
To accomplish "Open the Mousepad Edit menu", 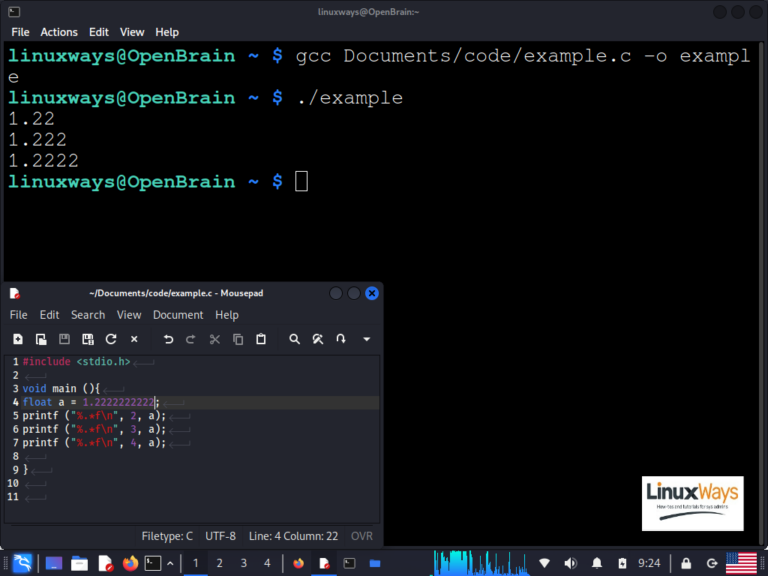I will 49,315.
